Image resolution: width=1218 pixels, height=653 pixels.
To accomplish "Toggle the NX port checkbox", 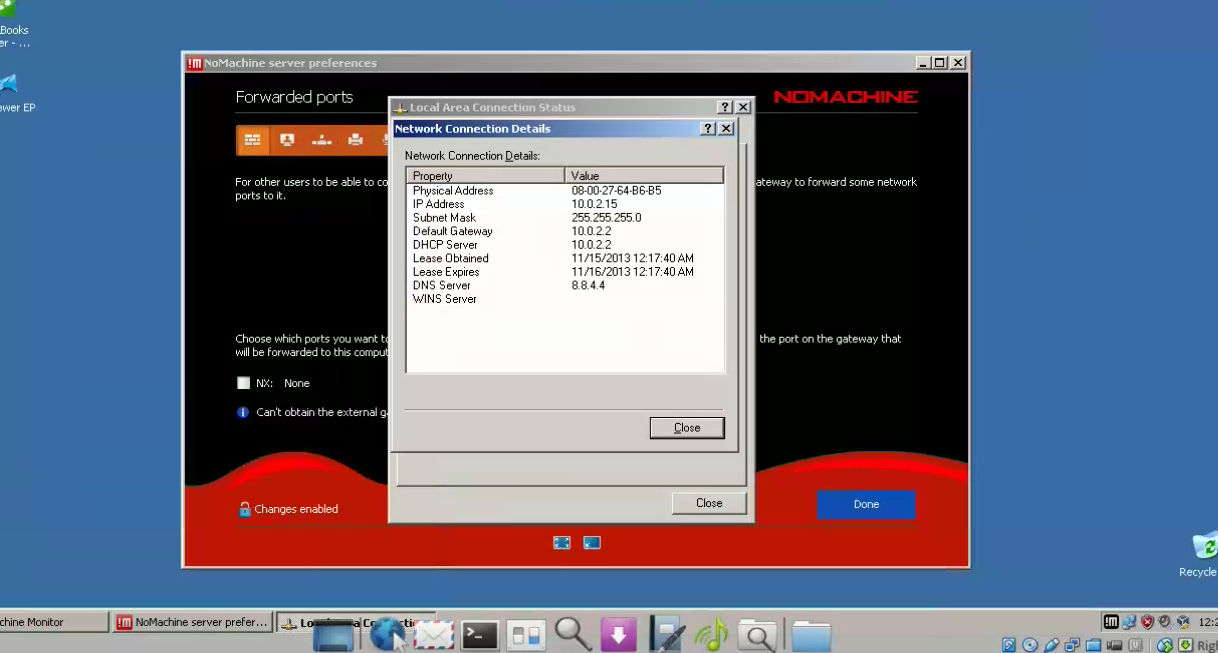I will click(x=243, y=383).
